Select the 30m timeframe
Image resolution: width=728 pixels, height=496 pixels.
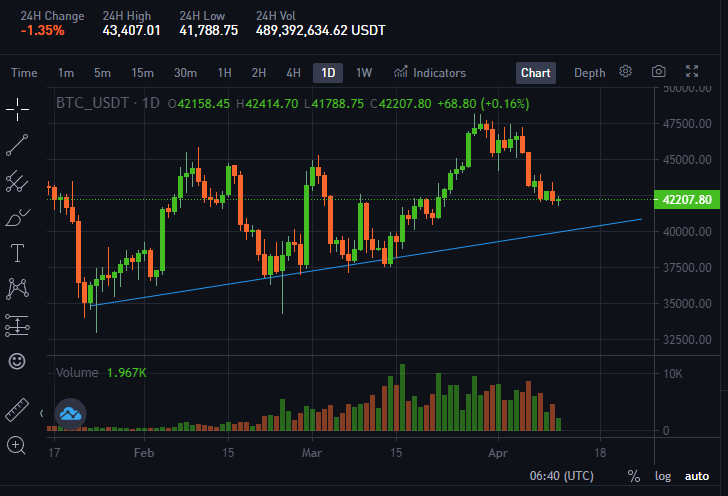click(x=185, y=73)
